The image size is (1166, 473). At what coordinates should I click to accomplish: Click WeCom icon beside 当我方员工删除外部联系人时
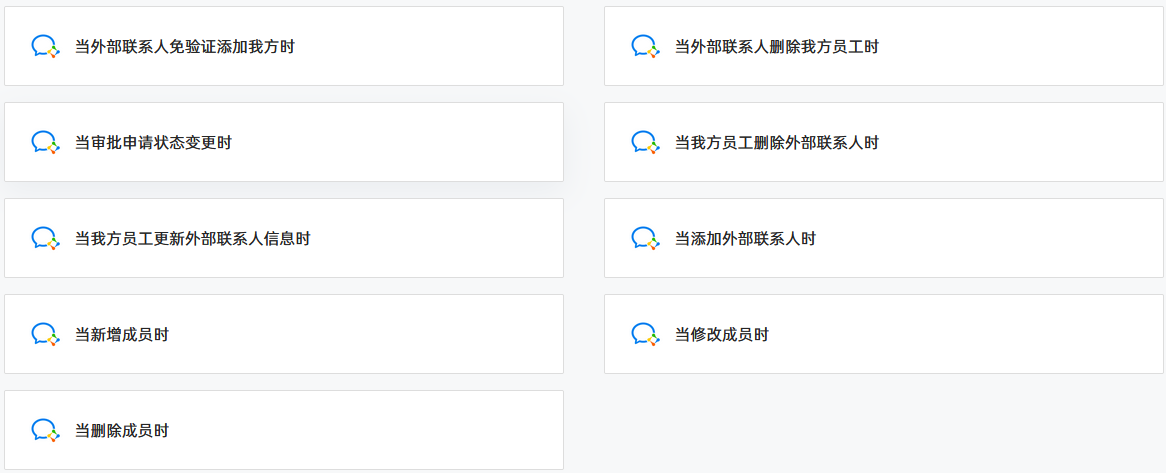(645, 142)
